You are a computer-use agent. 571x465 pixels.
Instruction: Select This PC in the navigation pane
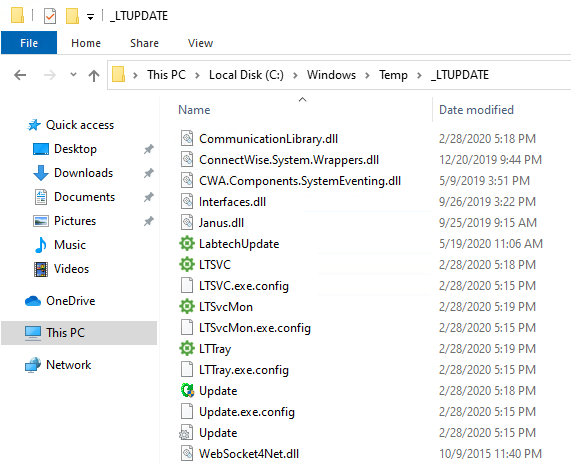[79, 333]
